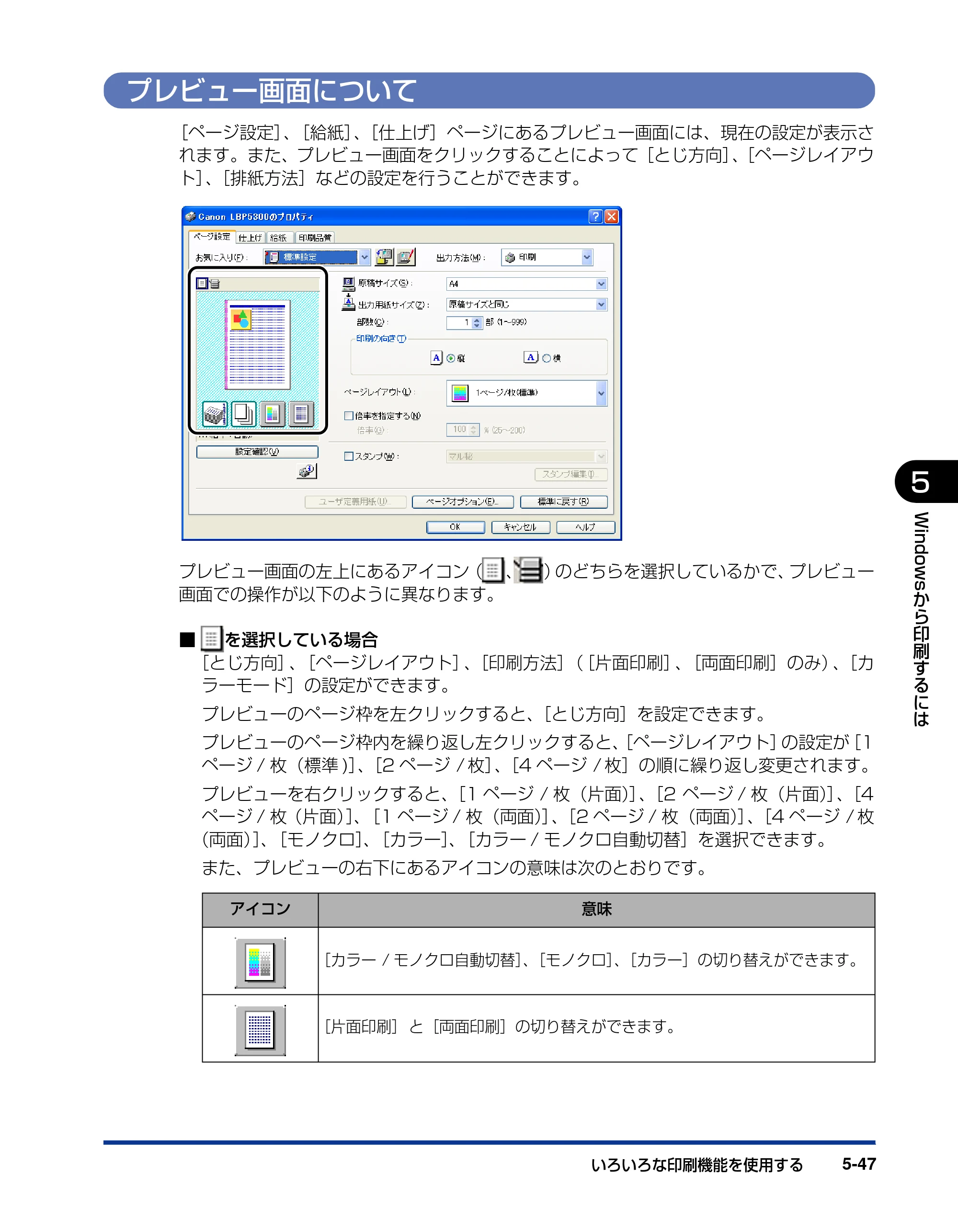
Task: Click the add favorite profile icon
Action: pyautogui.click(x=384, y=257)
